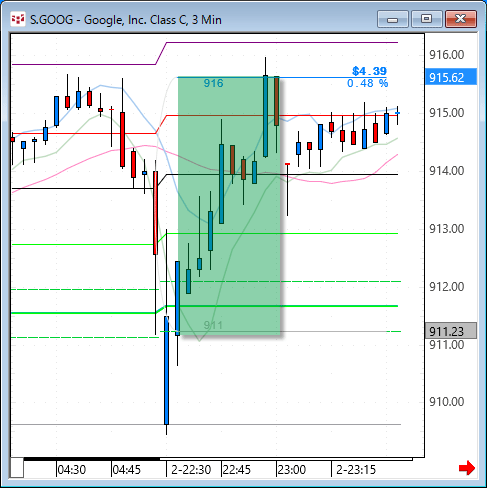Click the 2-23:15 time axis label

(356, 470)
